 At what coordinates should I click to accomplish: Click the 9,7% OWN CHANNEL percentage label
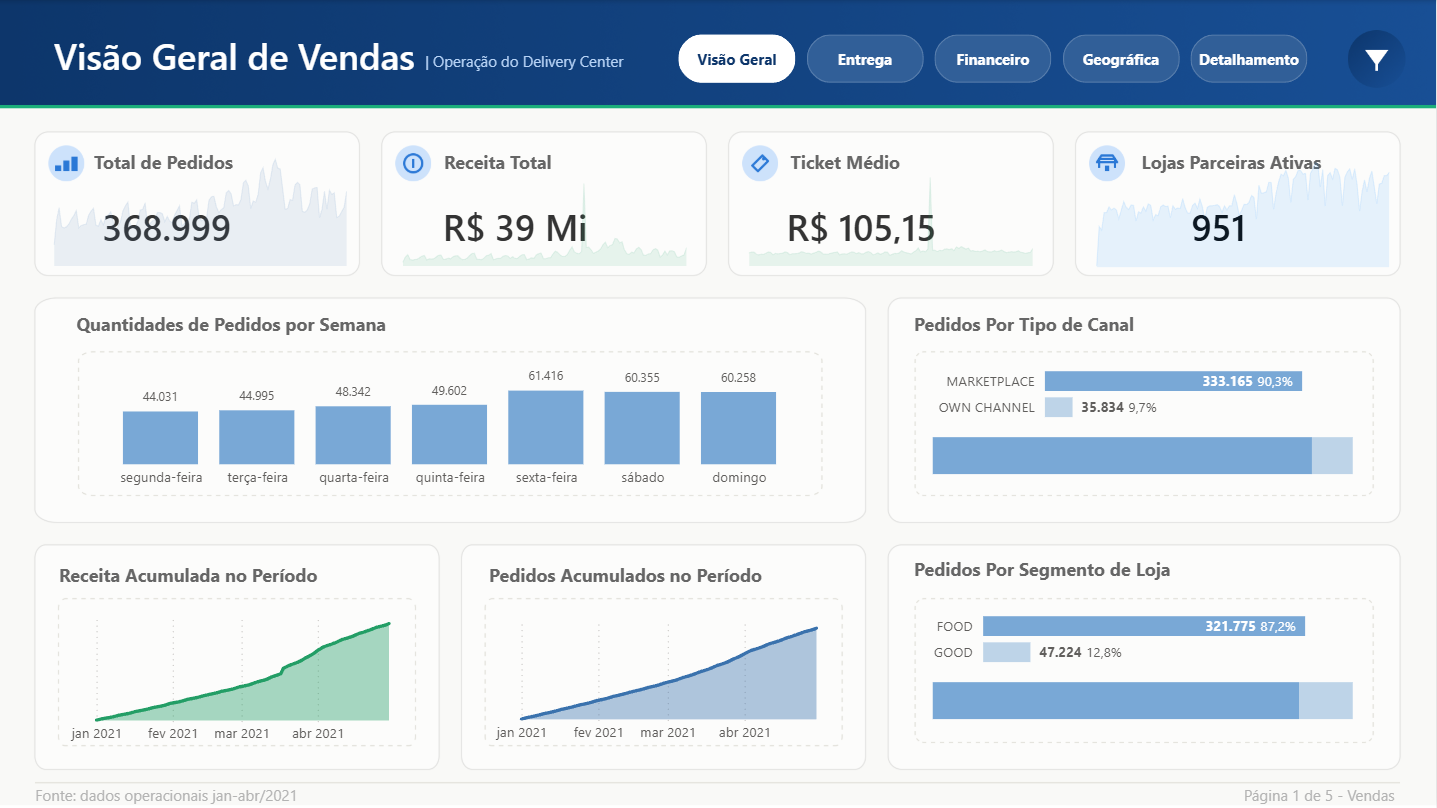(1142, 407)
